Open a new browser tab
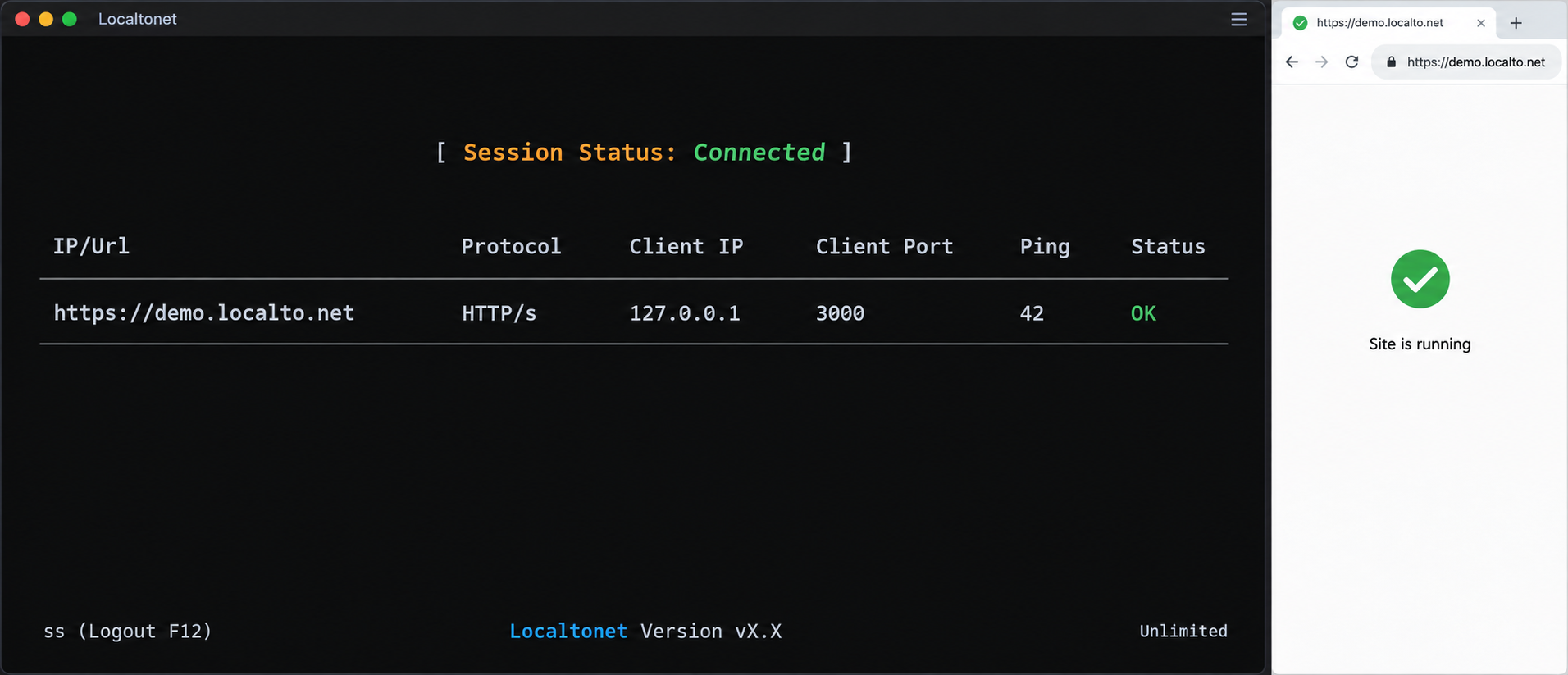Viewport: 1568px width, 675px height. (x=1516, y=23)
